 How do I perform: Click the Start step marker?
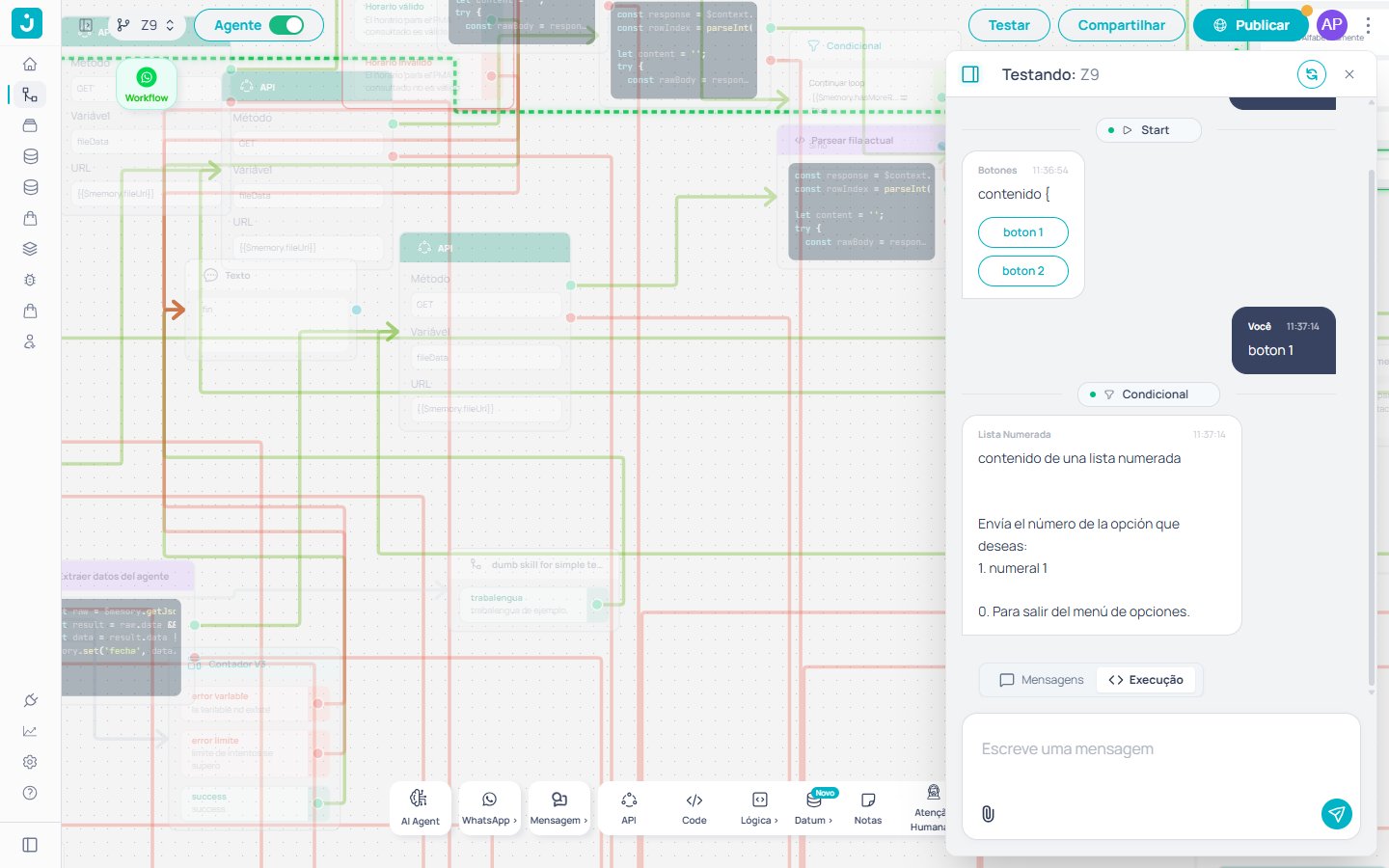(1148, 130)
